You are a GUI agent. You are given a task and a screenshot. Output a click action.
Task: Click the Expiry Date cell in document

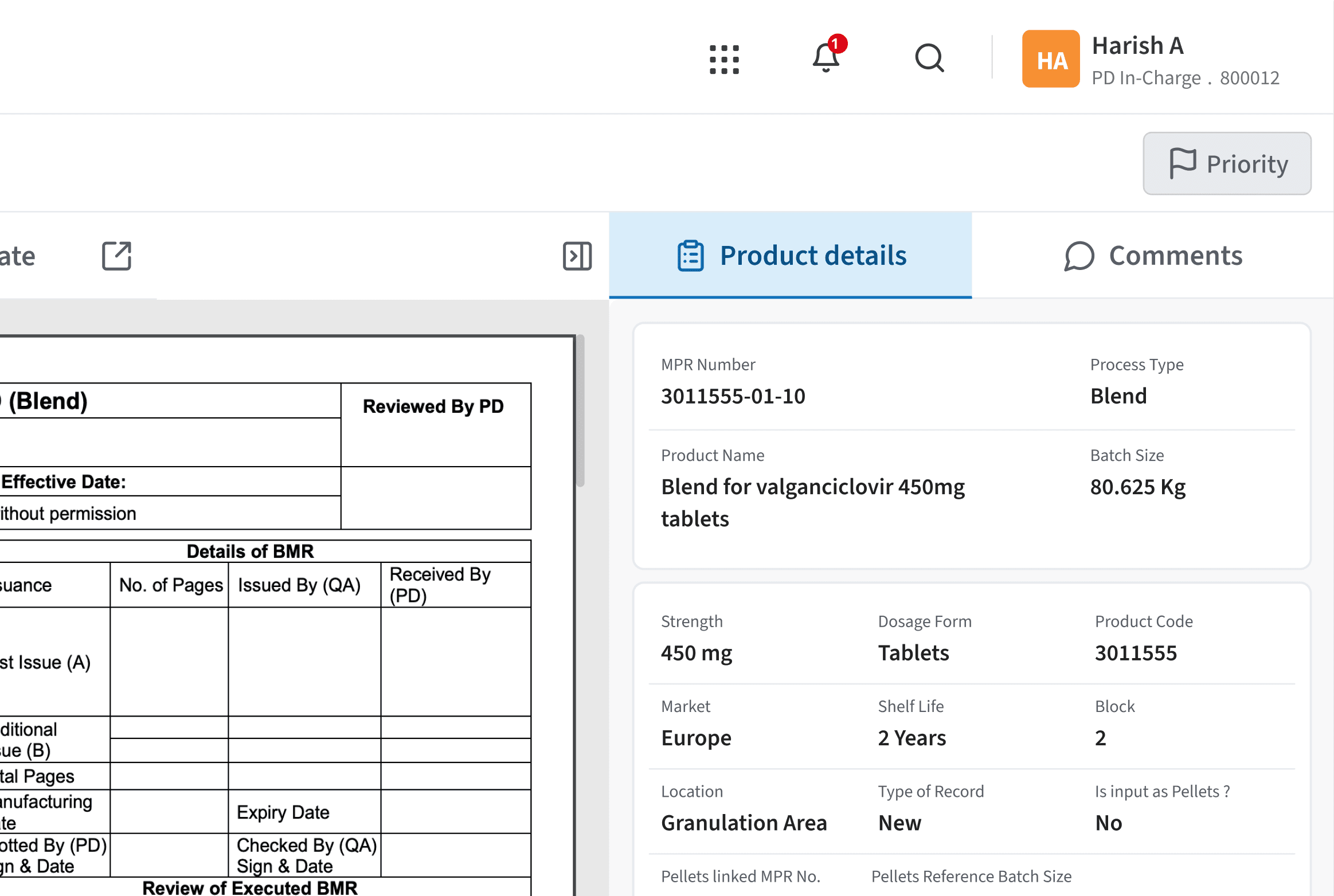tap(283, 812)
